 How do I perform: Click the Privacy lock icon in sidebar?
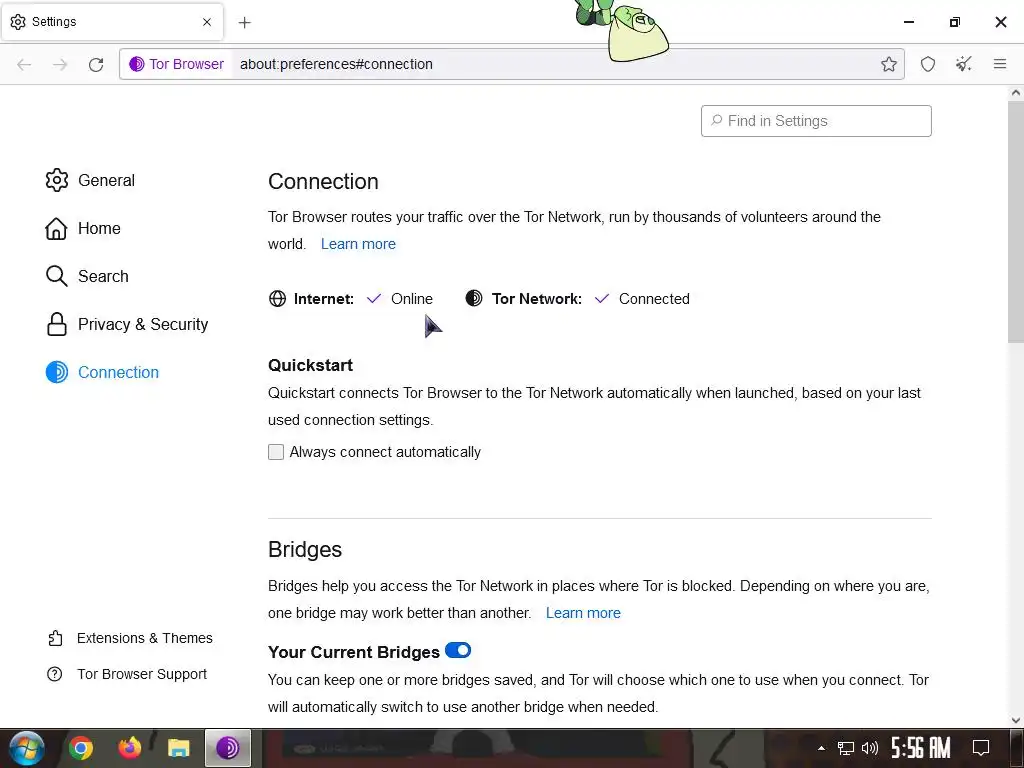pyautogui.click(x=57, y=324)
